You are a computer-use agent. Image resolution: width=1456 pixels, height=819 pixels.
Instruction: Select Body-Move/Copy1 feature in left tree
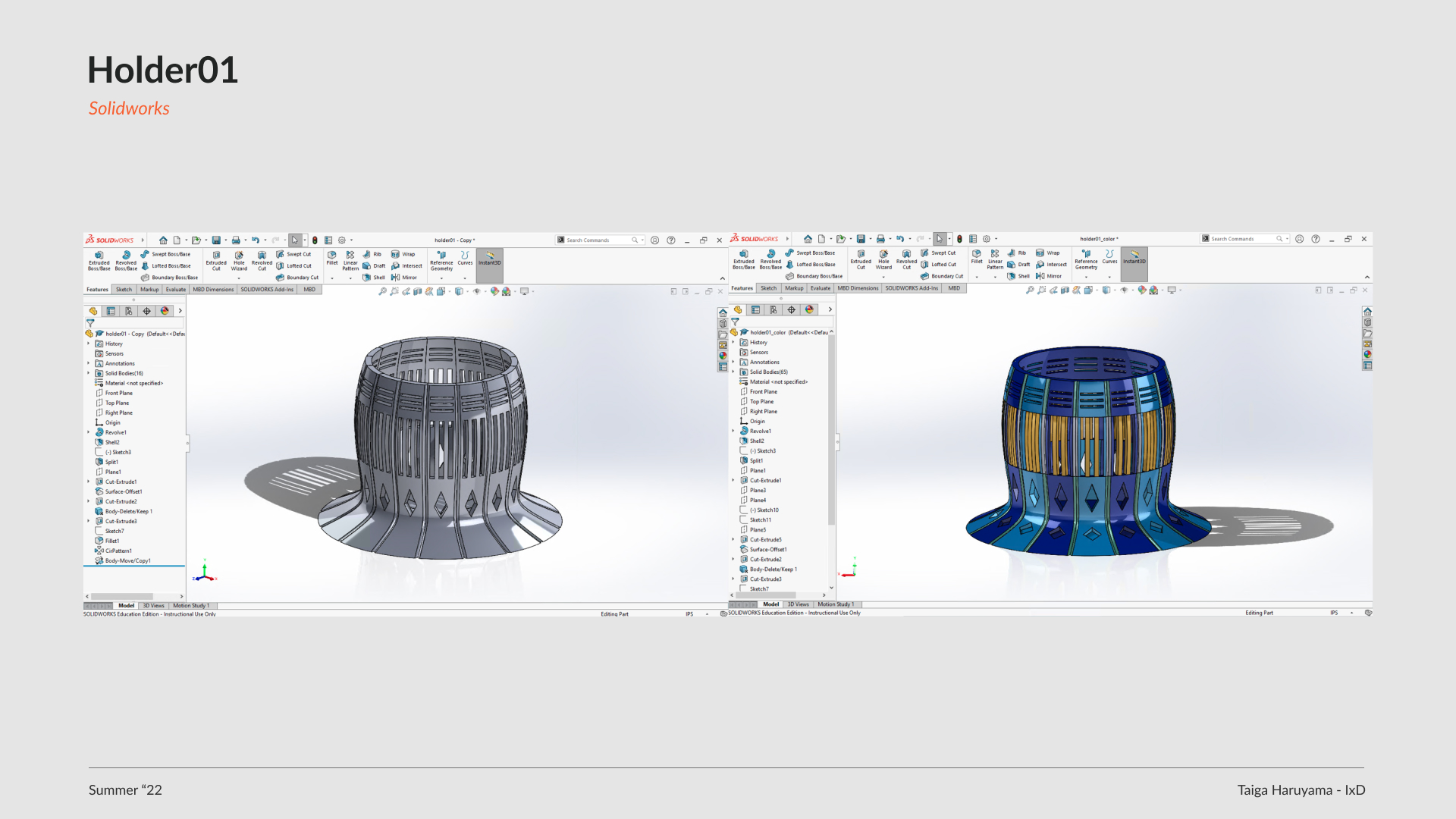127,560
